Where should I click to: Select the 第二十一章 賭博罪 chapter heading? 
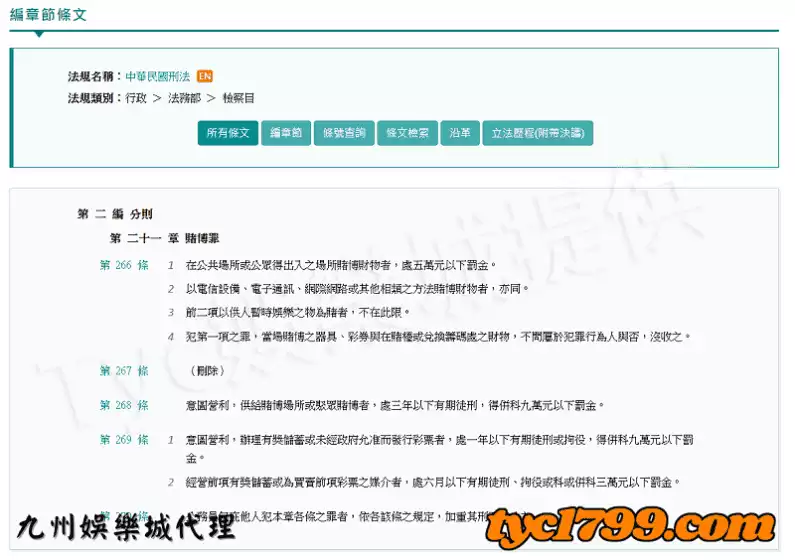point(165,238)
